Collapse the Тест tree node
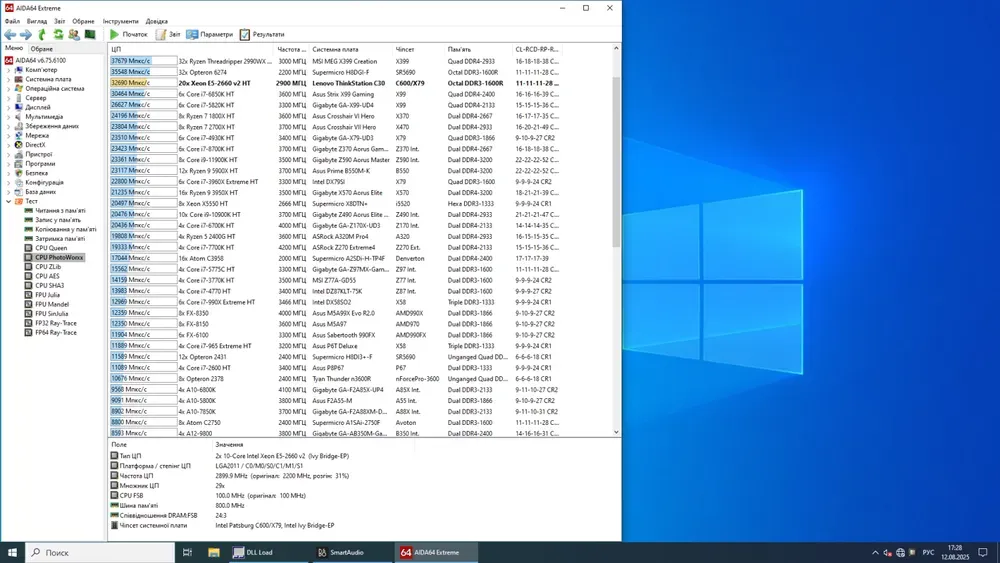The height and width of the screenshot is (563, 1000). tap(9, 201)
